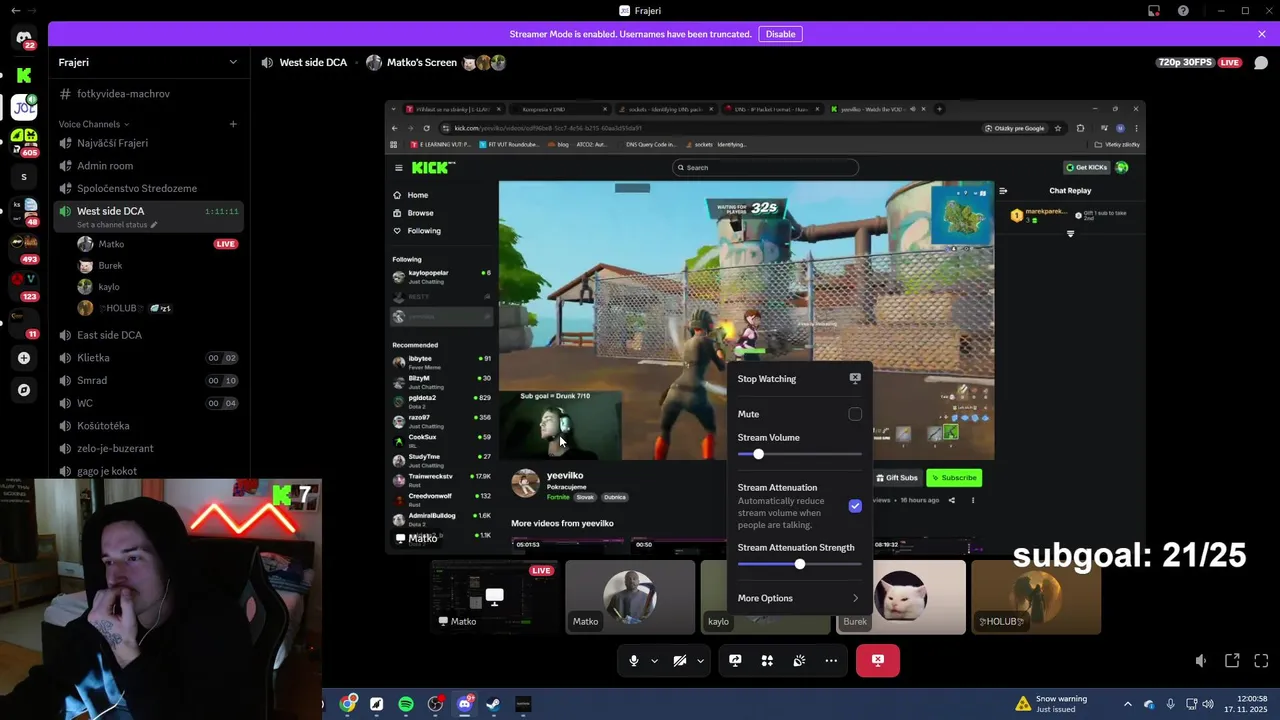Screen dimensions: 1280x720
Task: Click the share screen button
Action: click(x=735, y=661)
